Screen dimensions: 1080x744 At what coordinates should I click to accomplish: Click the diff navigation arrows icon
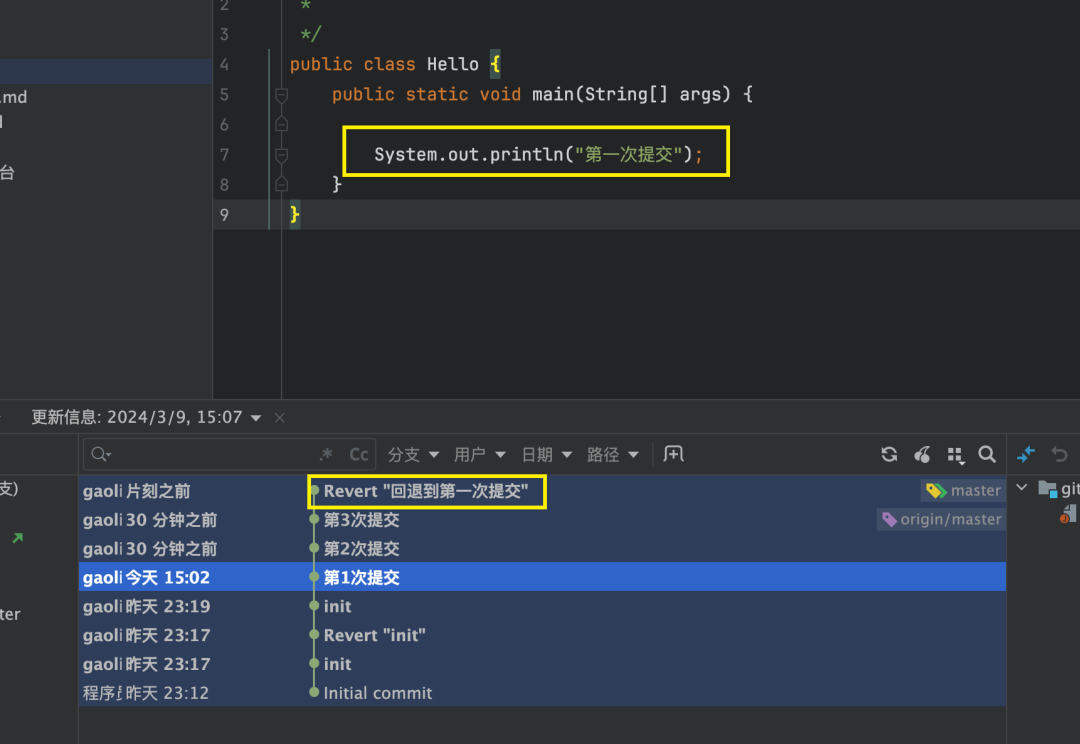[x=1026, y=455]
